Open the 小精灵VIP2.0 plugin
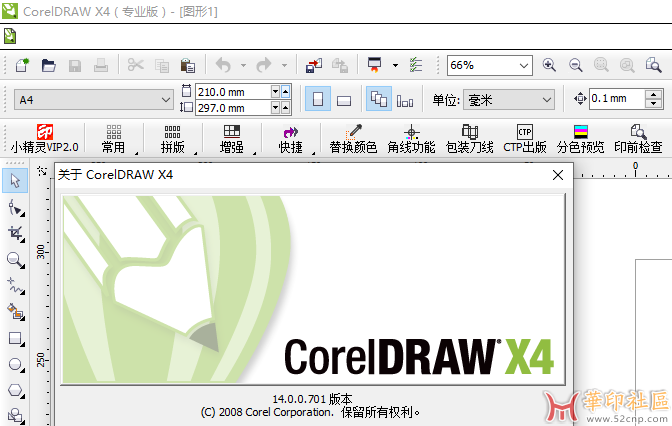 45,138
